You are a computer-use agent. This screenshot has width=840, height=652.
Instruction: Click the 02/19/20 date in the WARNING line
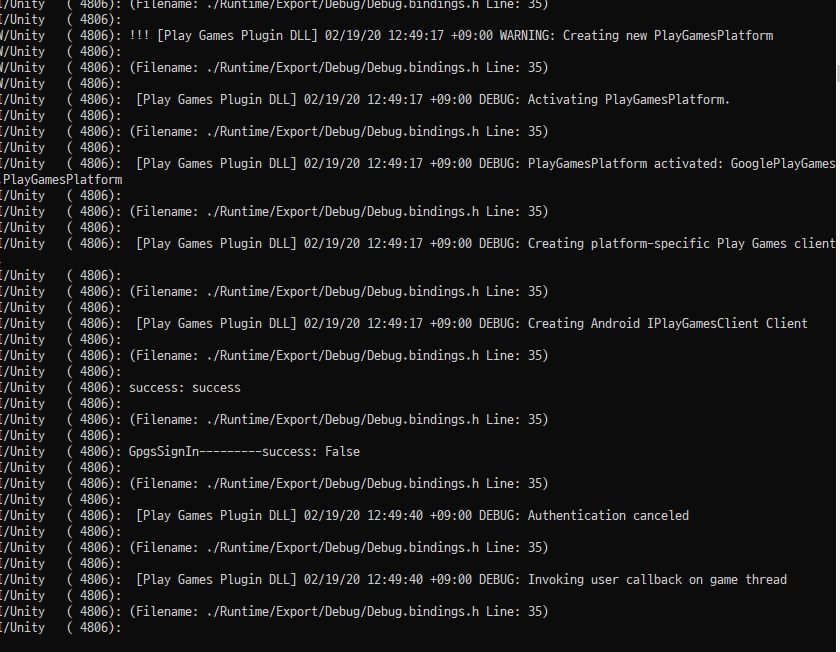353,36
